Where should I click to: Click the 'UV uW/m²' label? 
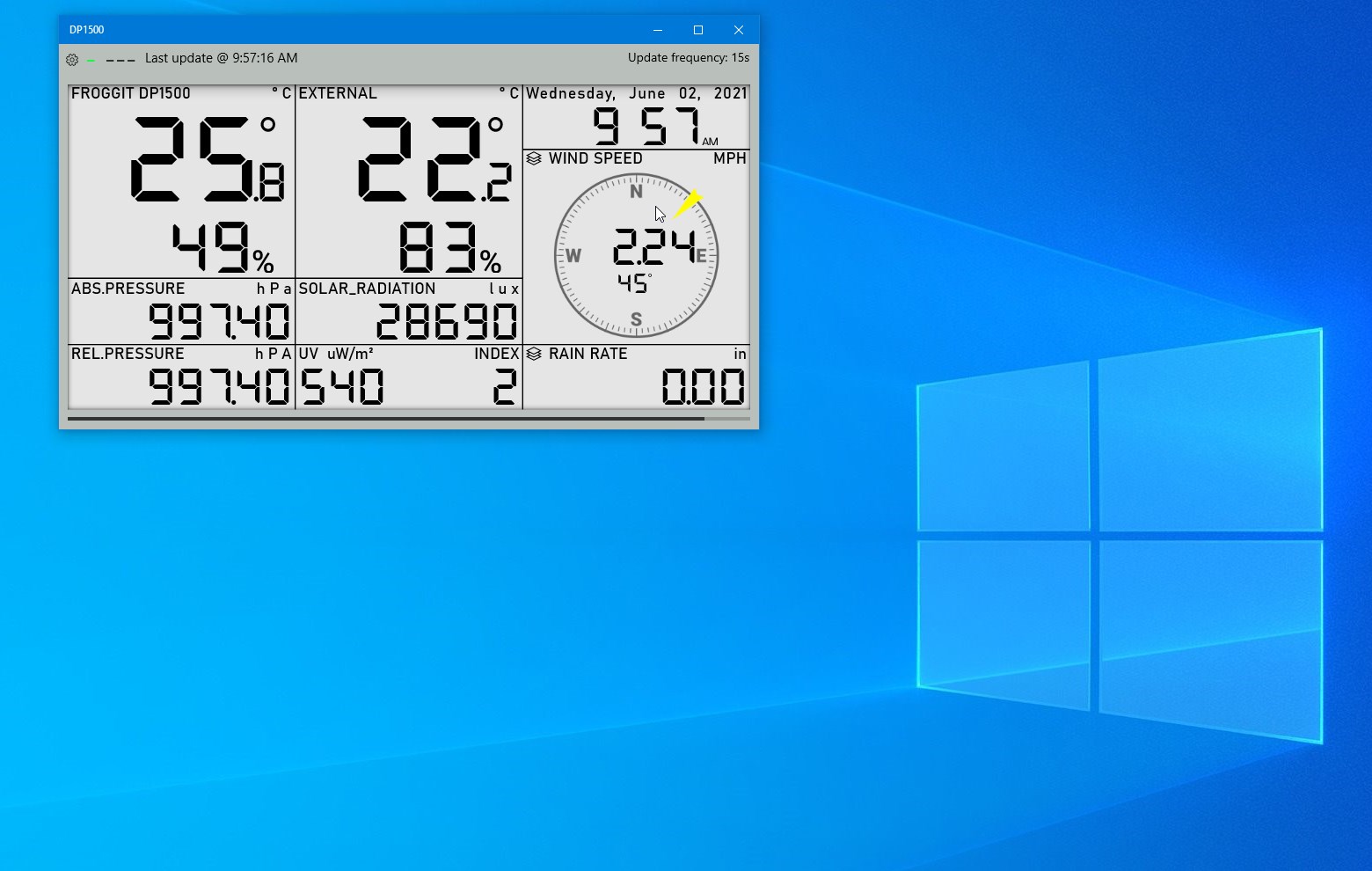[x=336, y=354]
